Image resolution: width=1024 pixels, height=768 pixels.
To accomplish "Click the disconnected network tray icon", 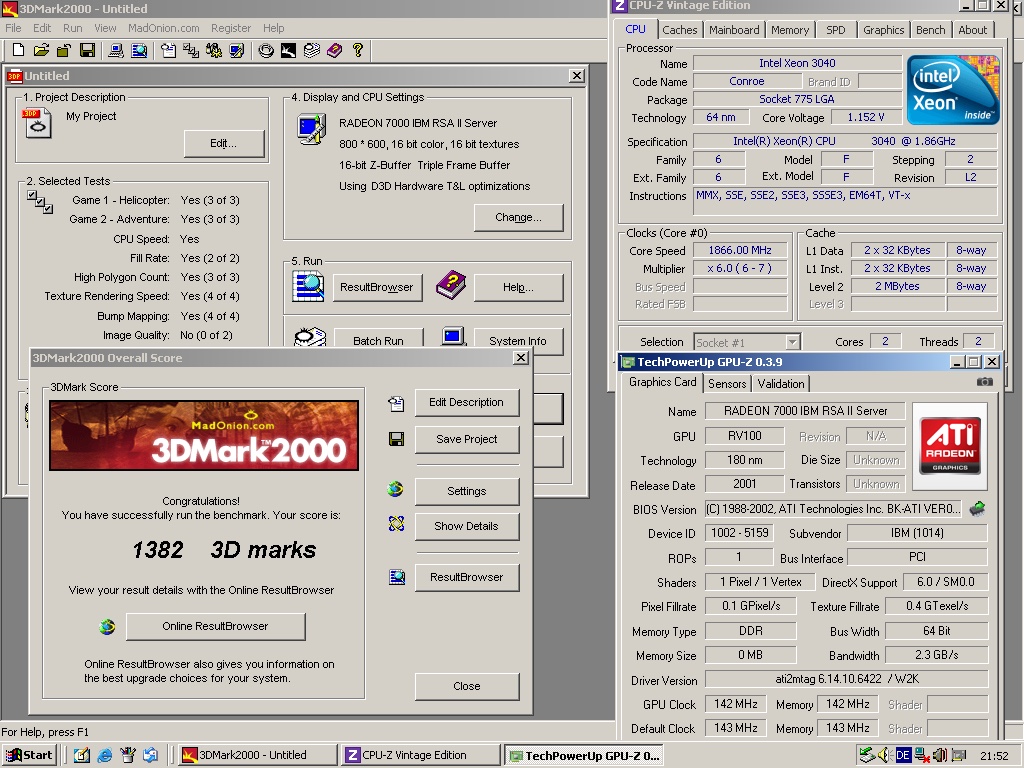I will point(921,756).
